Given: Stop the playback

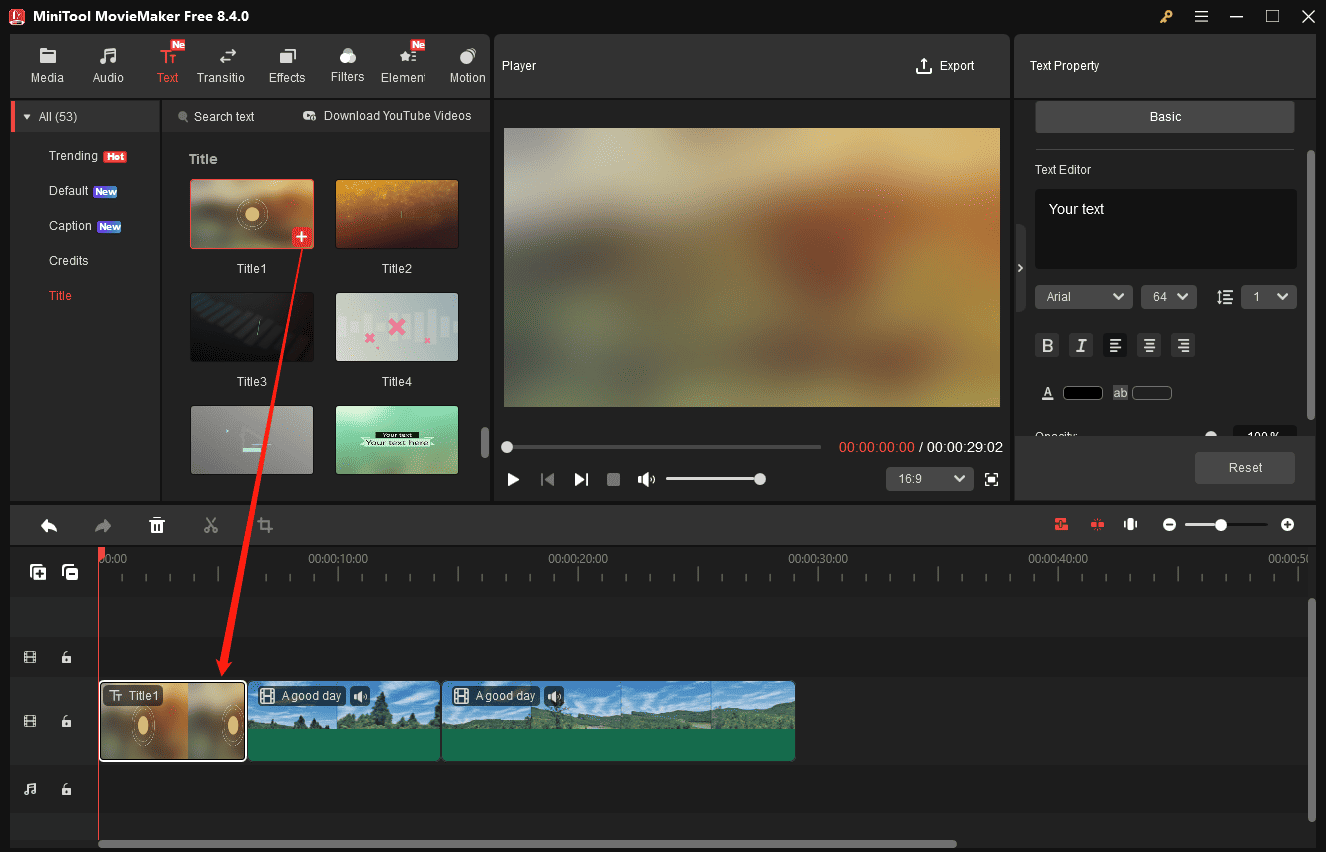Looking at the screenshot, I should point(614,480).
